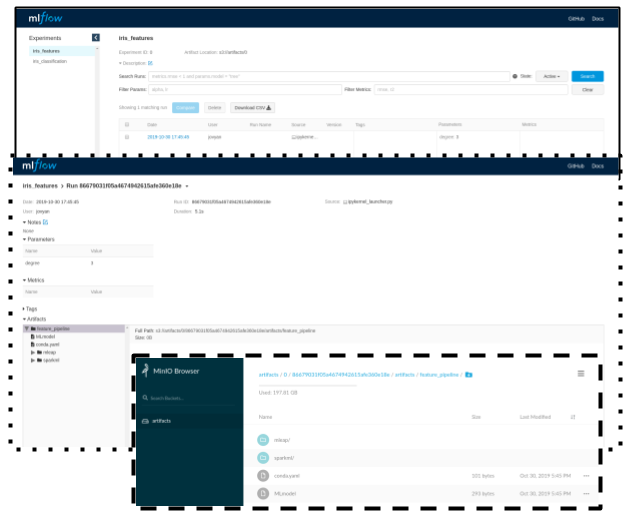Select the iris_classification experiment in the sidebar
The image size is (631, 517).
coord(50,61)
